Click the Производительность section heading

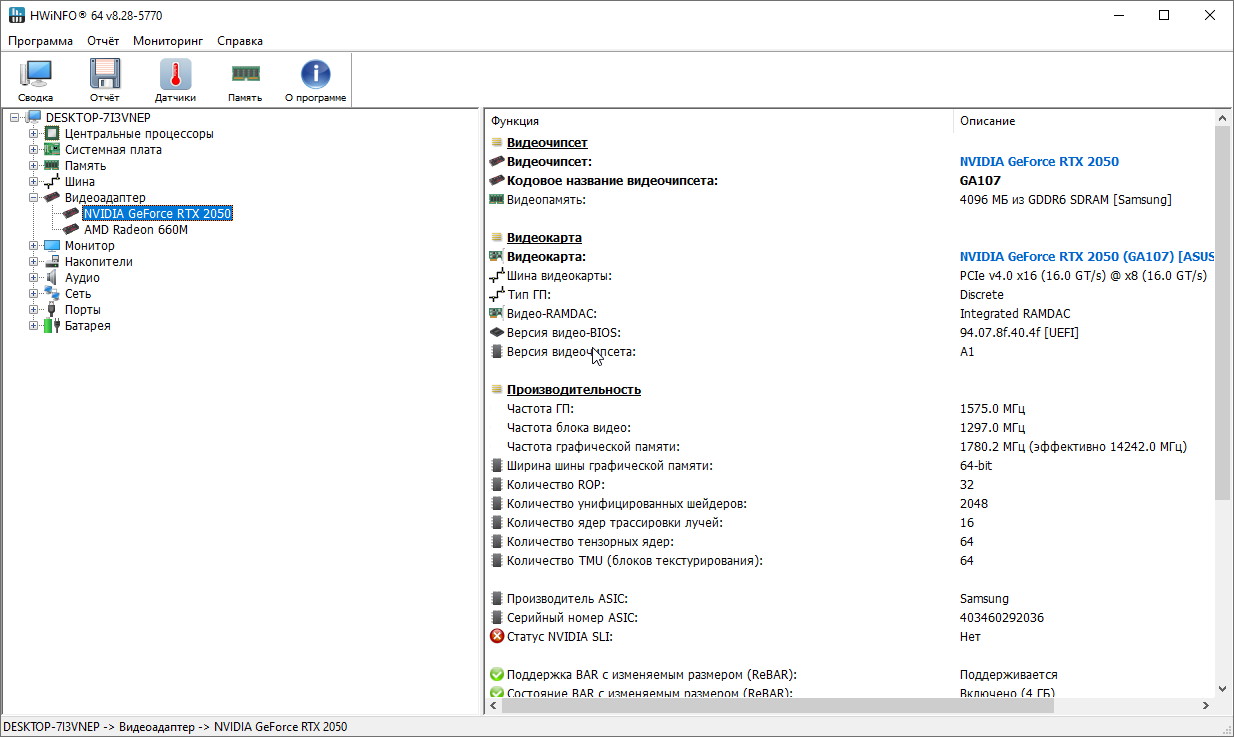click(x=574, y=389)
